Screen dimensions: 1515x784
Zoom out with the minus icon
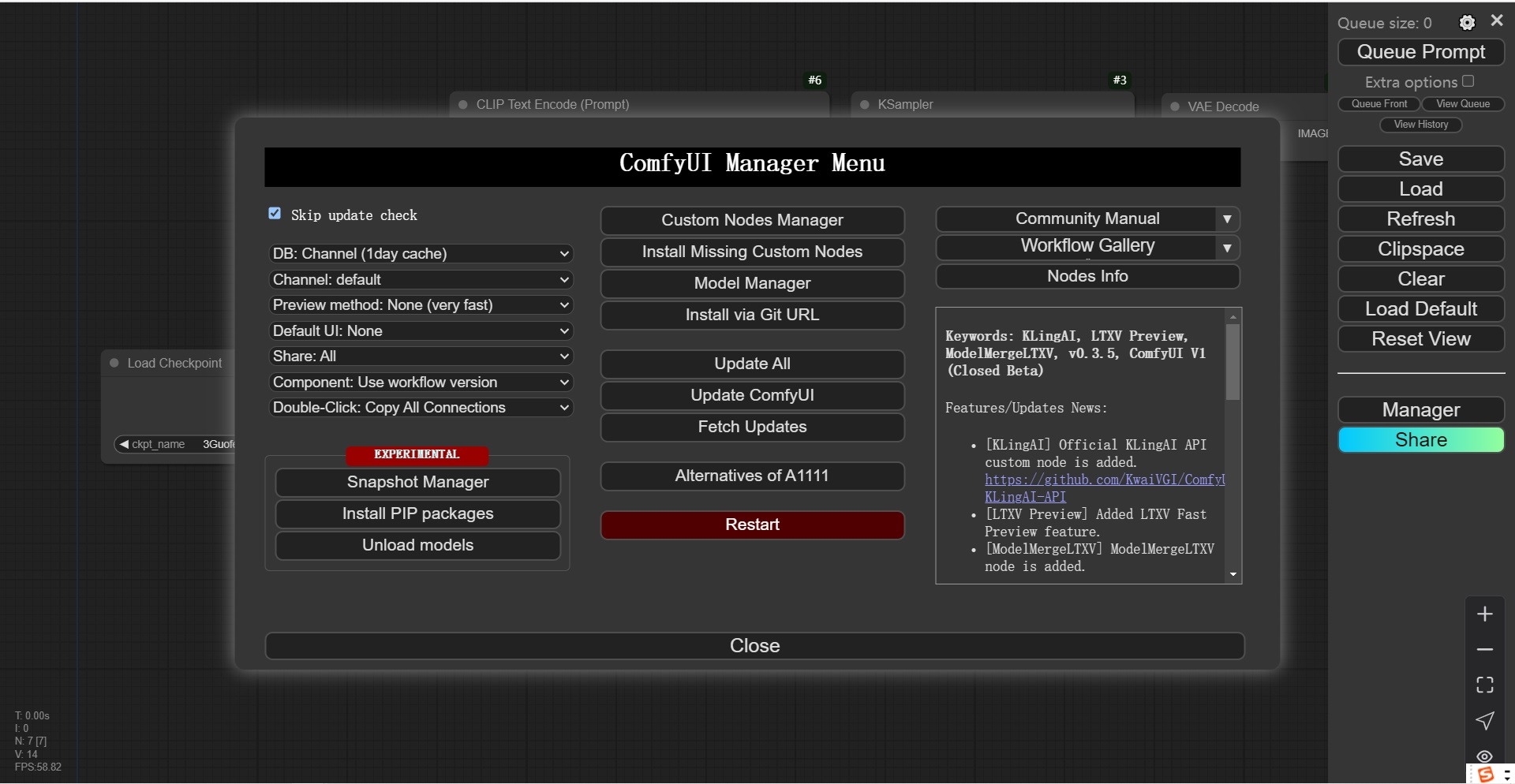pyautogui.click(x=1485, y=649)
